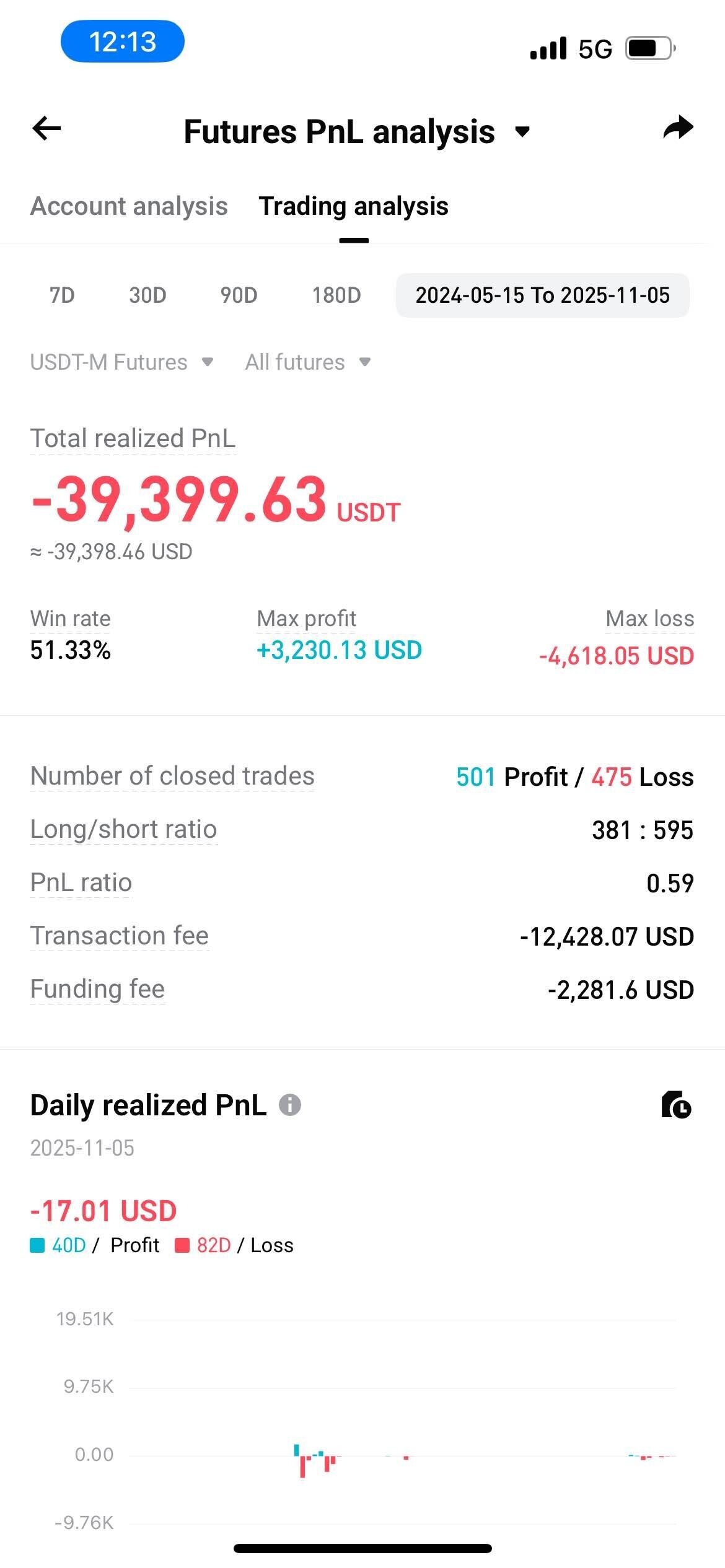Open the All futures filter dropdown
The image size is (725, 1568).
[307, 362]
